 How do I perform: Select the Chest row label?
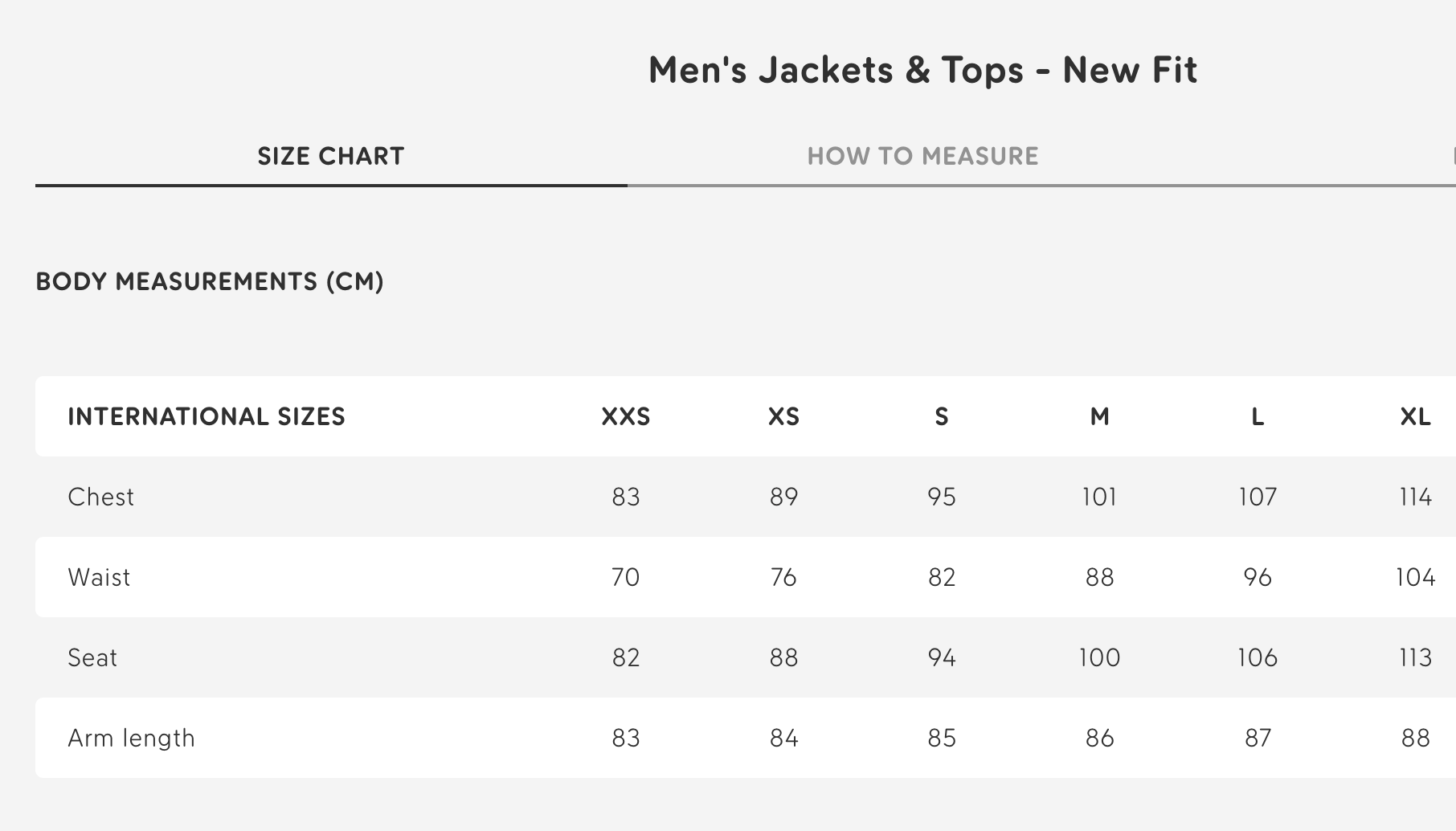point(101,497)
